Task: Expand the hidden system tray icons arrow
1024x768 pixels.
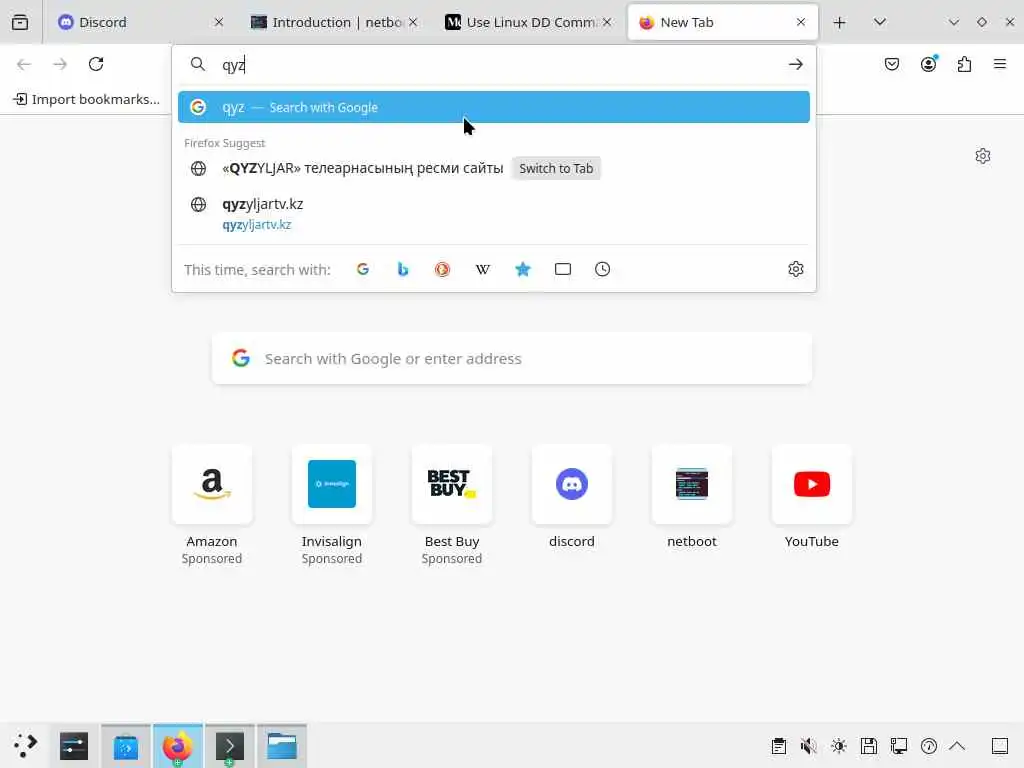Action: click(x=957, y=746)
